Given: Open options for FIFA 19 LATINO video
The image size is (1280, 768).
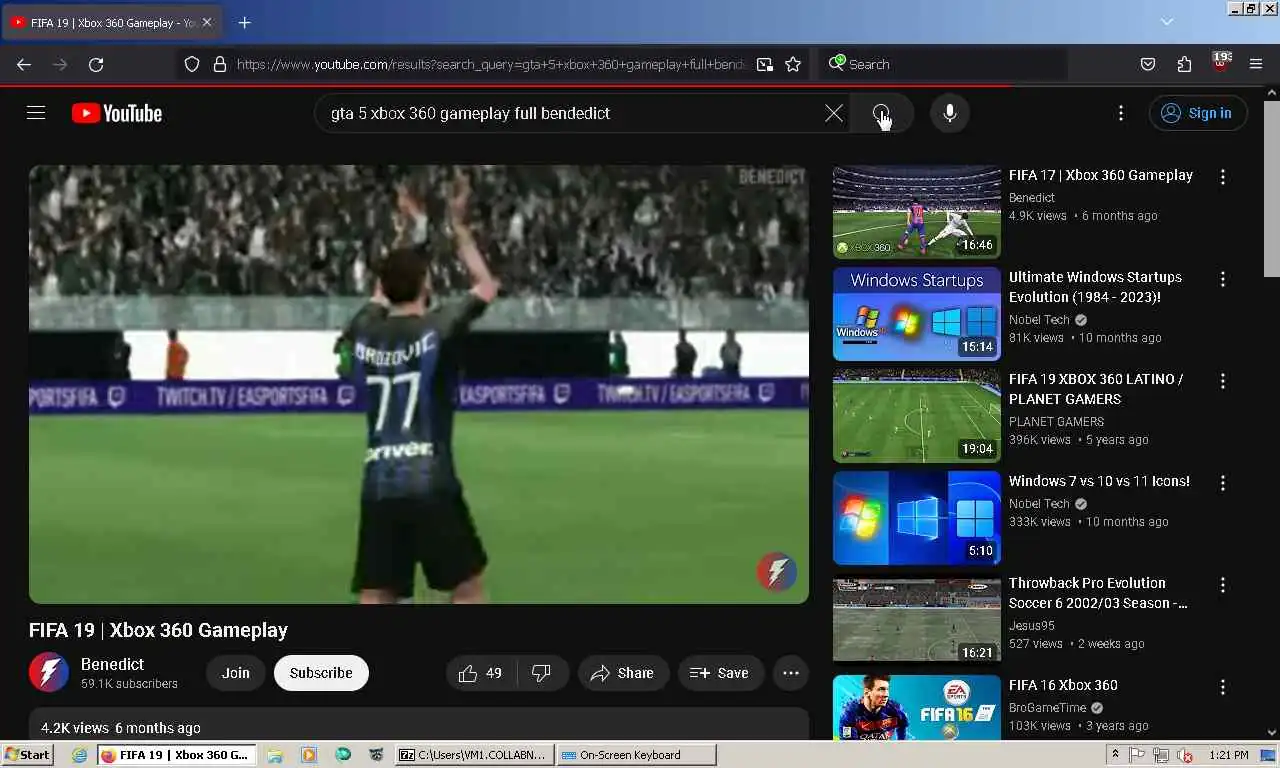Looking at the screenshot, I should tap(1222, 381).
